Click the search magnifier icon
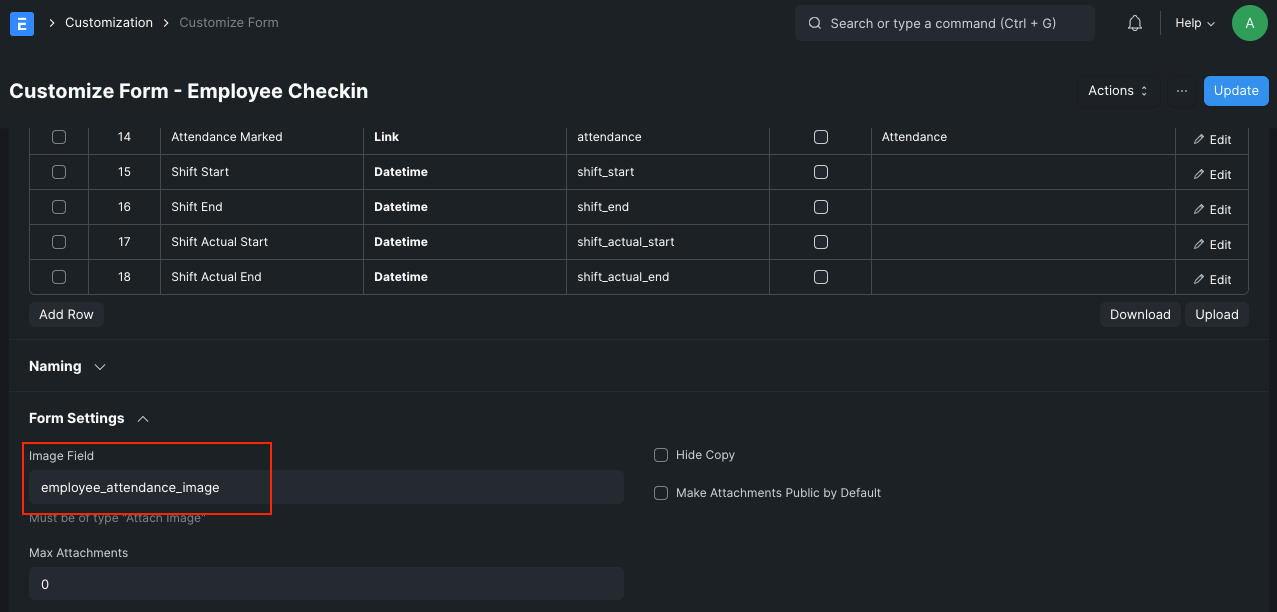 (813, 22)
